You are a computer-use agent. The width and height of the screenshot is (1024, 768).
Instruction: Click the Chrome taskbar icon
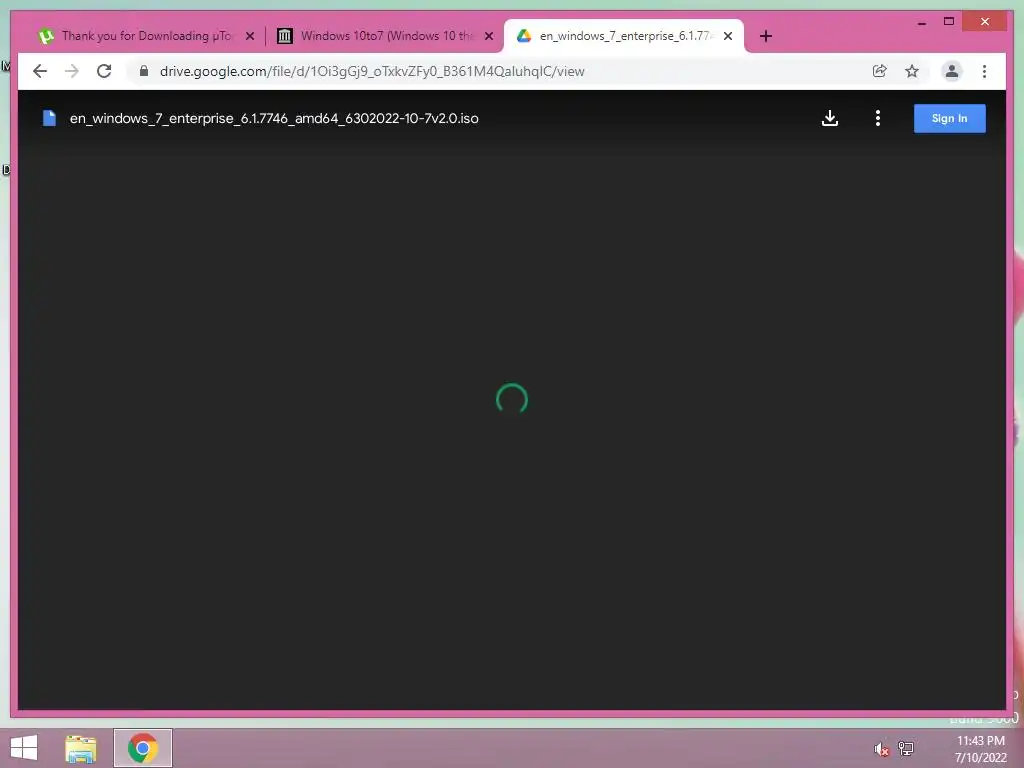click(142, 748)
